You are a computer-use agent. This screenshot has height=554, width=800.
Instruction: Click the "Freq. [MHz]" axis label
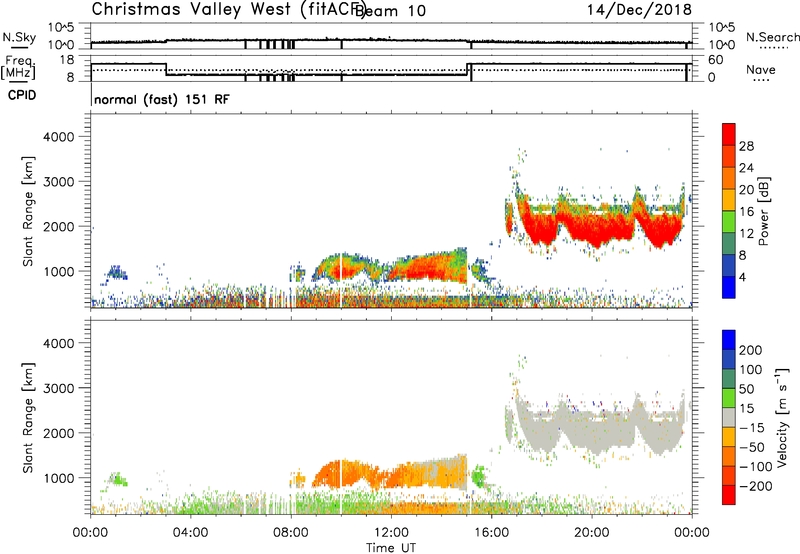point(19,67)
